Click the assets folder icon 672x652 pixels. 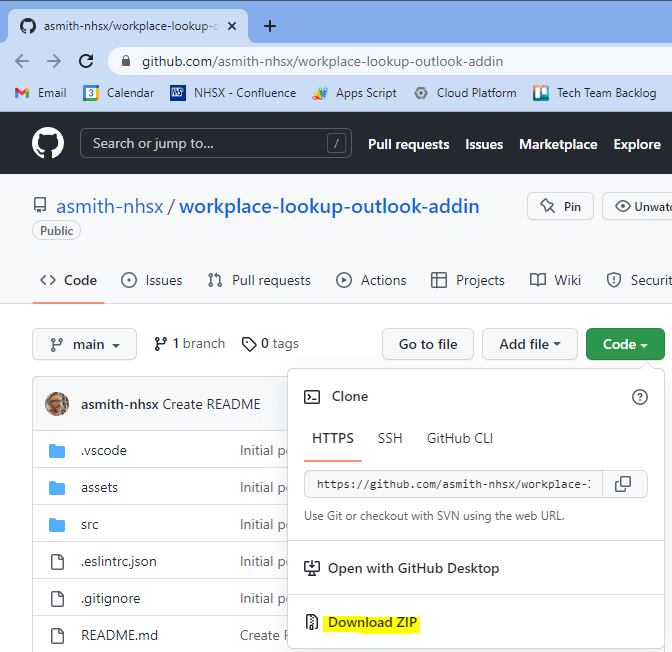57,487
